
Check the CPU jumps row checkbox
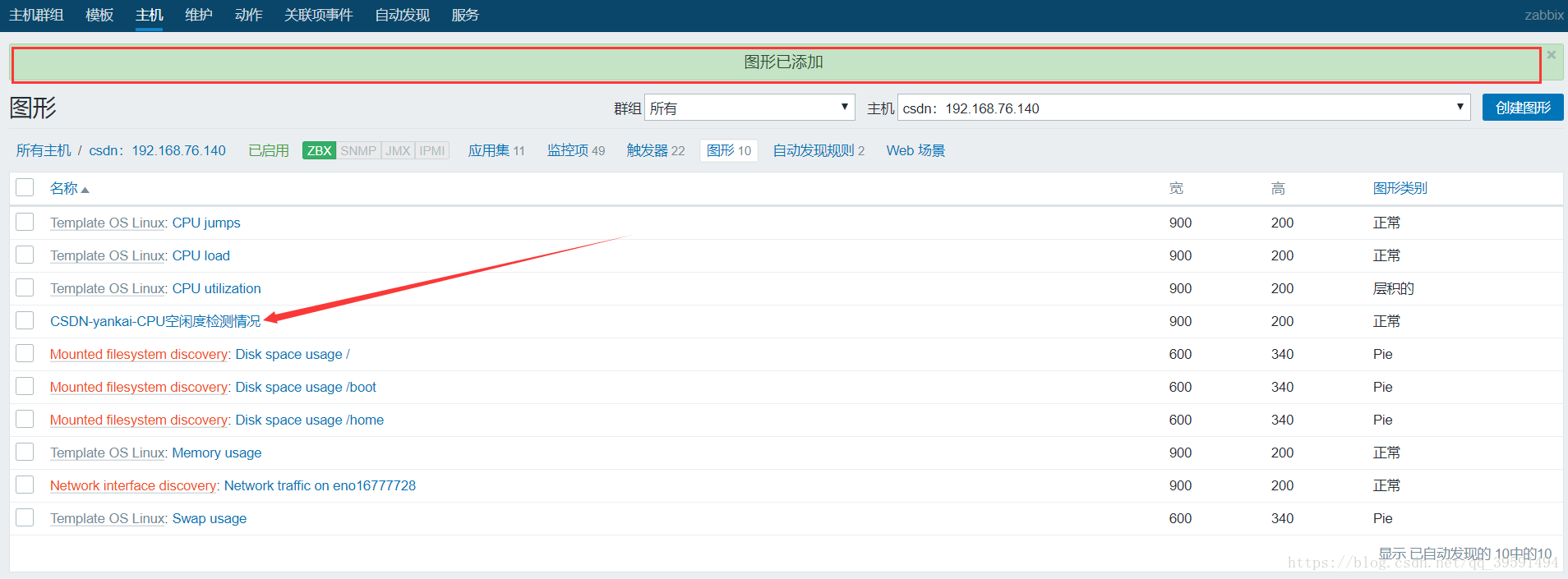coord(25,222)
